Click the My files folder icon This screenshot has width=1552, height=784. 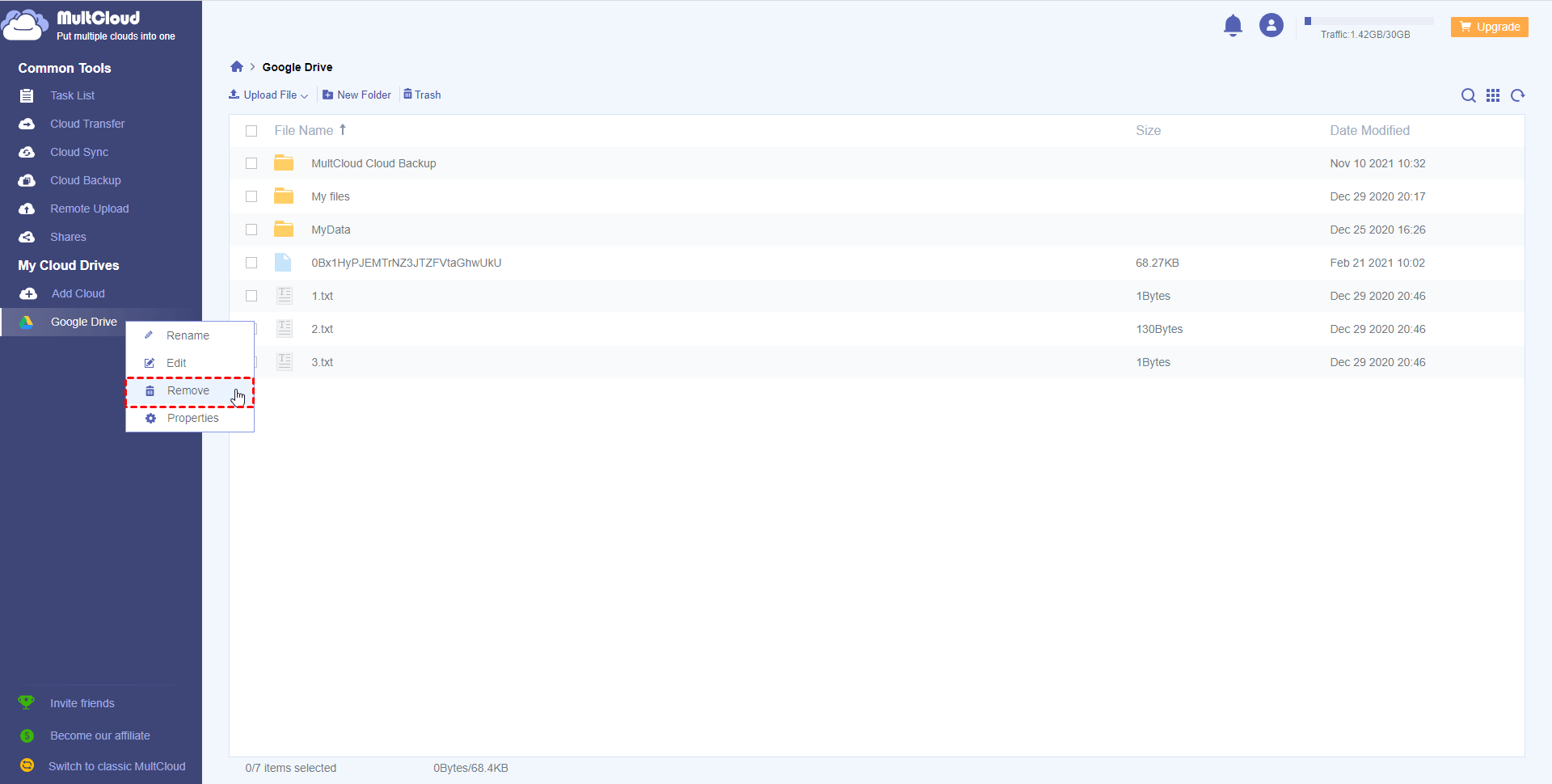click(x=284, y=196)
